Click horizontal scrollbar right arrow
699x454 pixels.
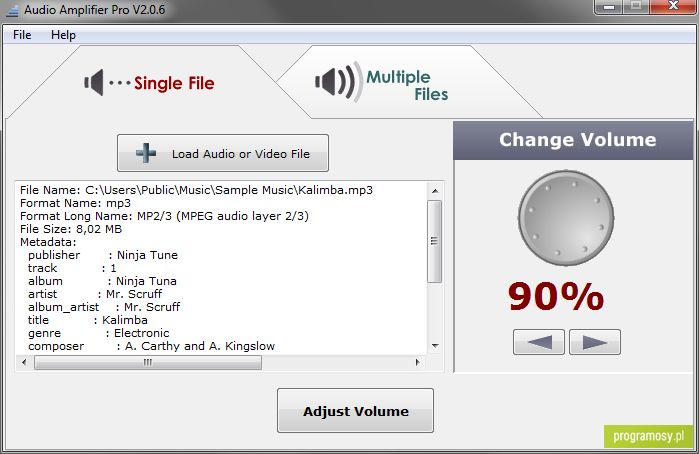(417, 362)
